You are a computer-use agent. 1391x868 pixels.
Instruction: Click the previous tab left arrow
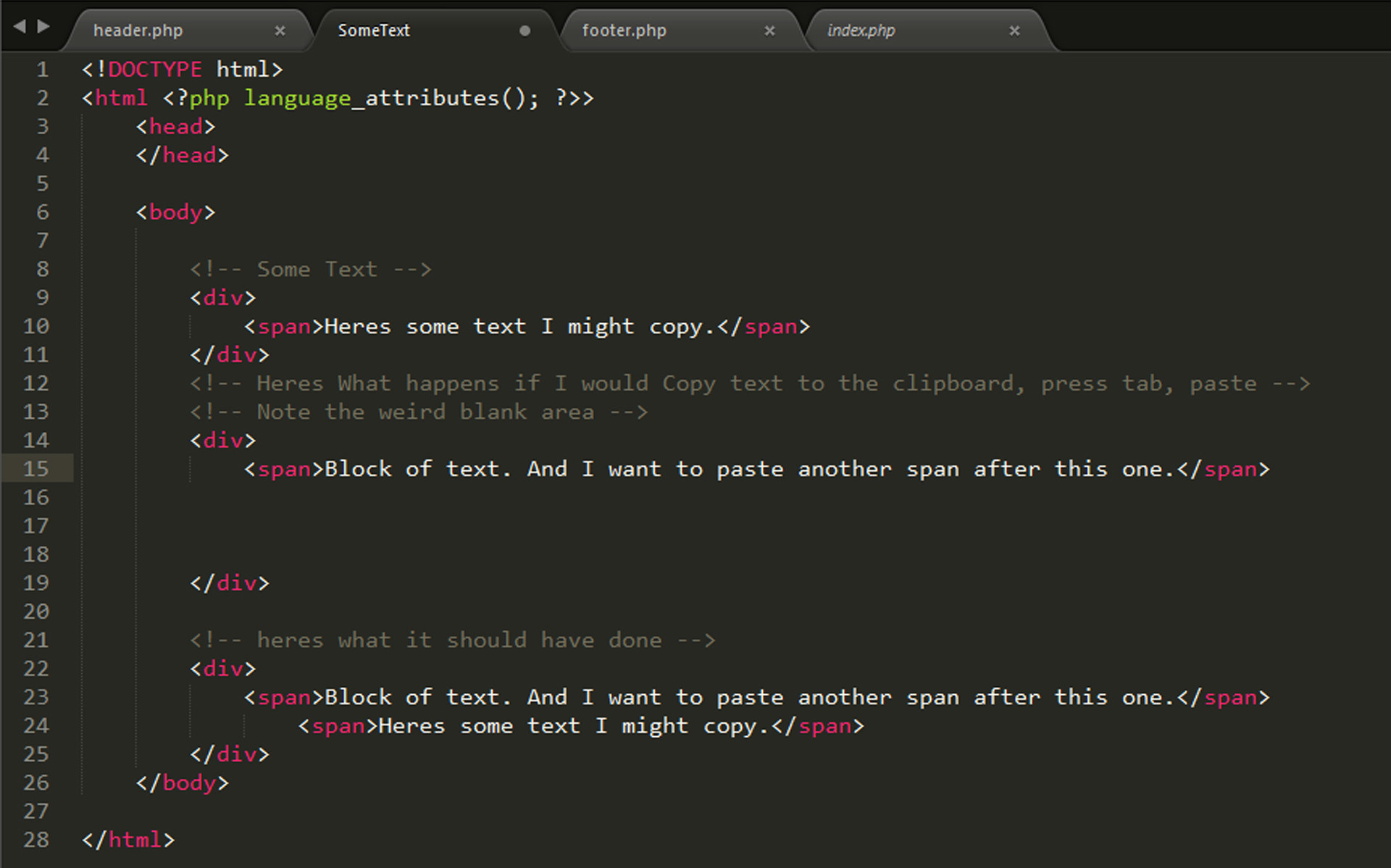point(20,27)
